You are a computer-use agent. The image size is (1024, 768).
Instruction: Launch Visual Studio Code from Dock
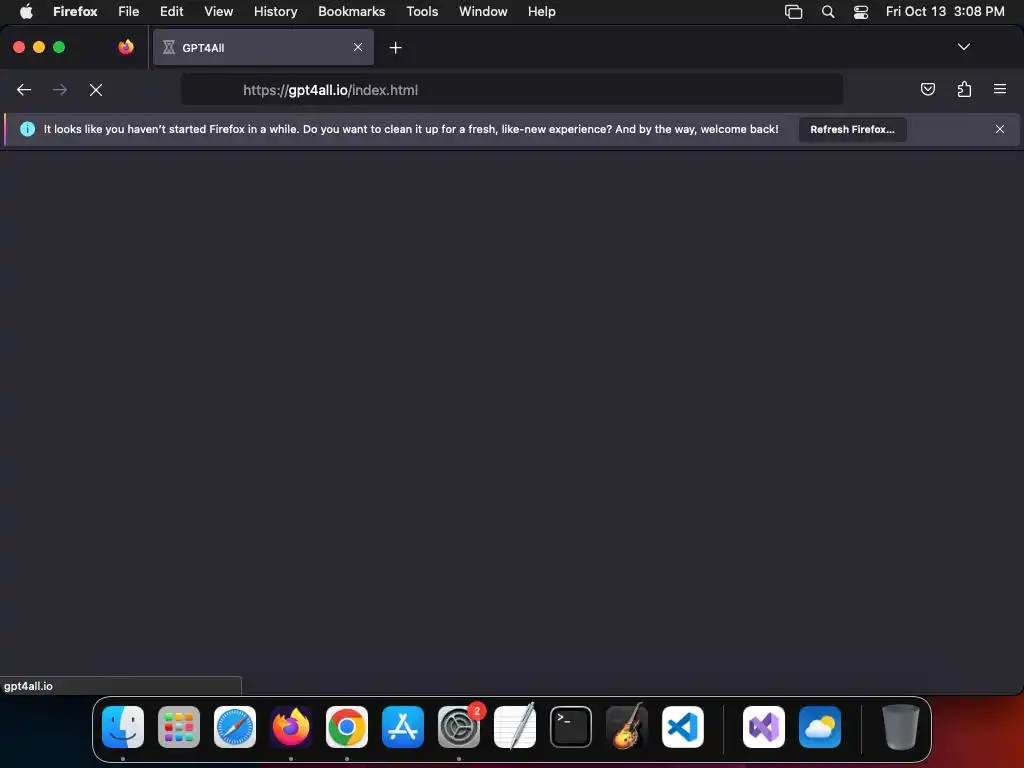(x=683, y=726)
